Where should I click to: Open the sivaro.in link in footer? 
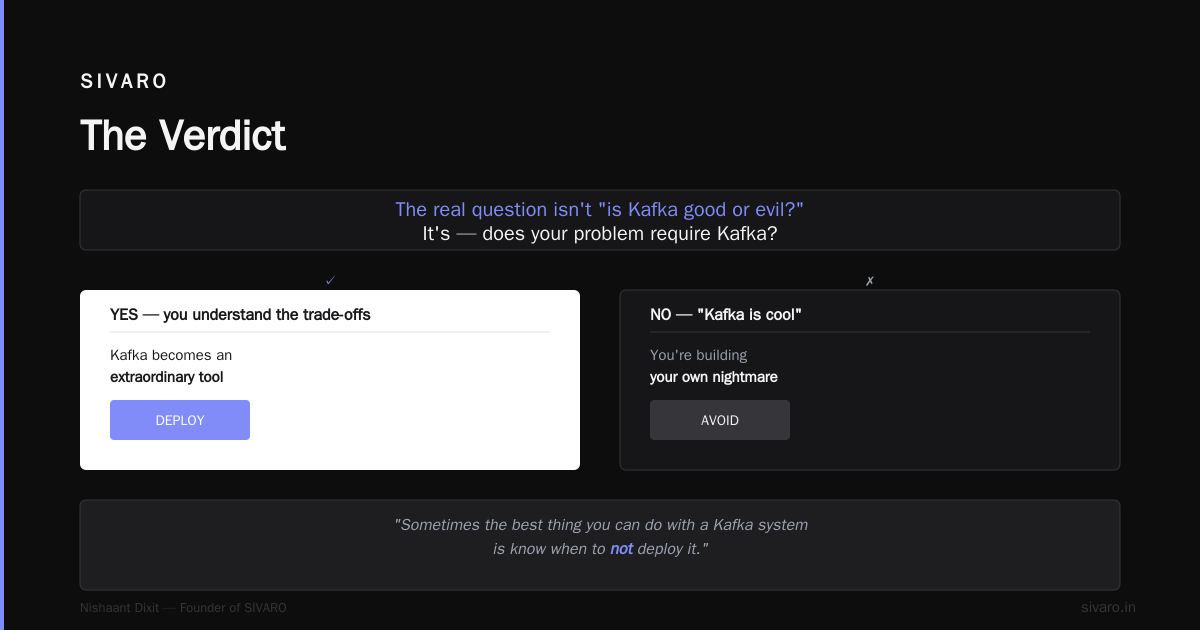point(1108,607)
